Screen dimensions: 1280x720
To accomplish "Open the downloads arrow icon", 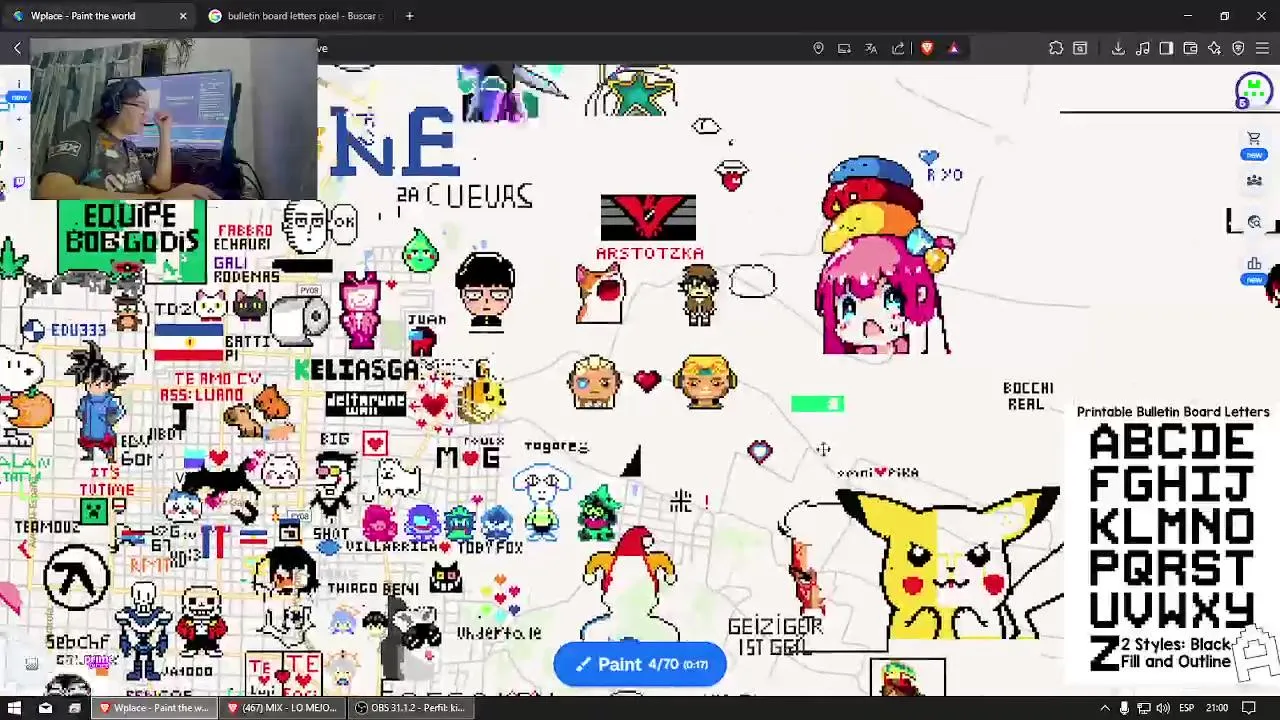I will click(x=1118, y=48).
